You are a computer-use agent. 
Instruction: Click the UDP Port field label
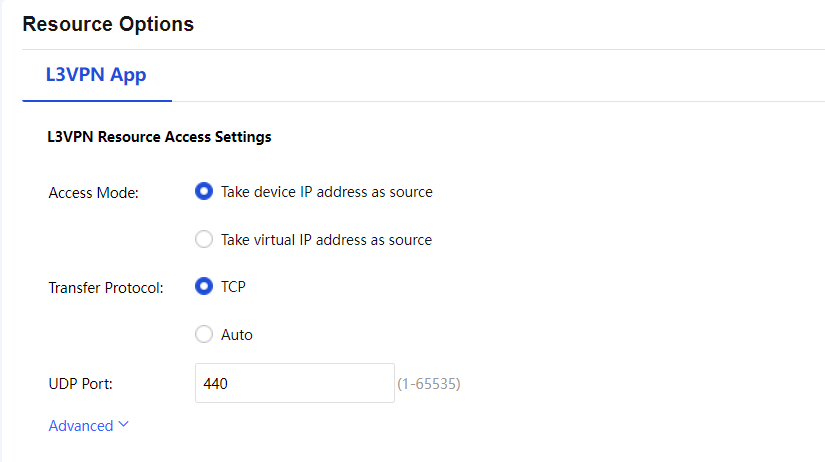click(80, 383)
